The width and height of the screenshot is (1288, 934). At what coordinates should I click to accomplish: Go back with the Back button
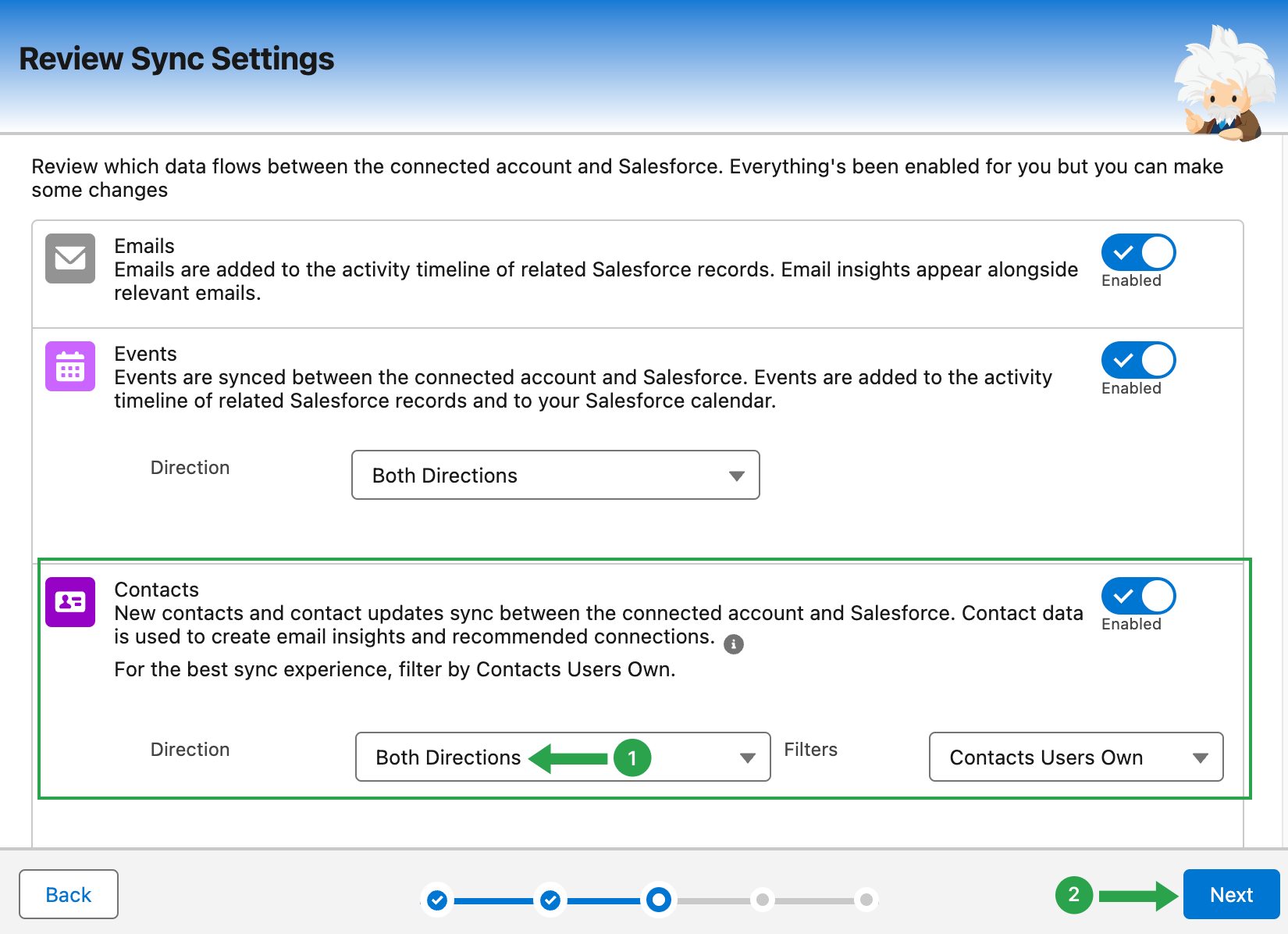click(69, 894)
